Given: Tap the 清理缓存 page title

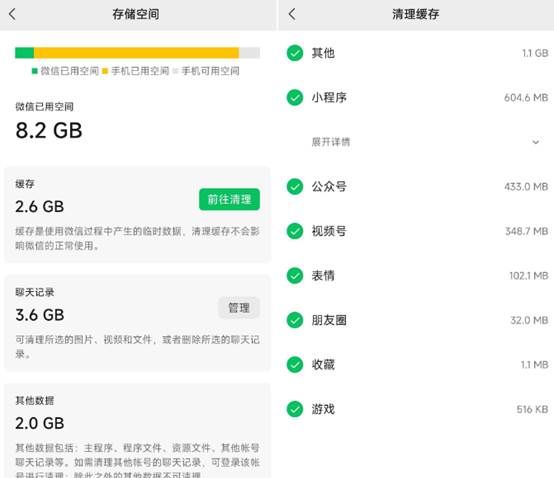Looking at the screenshot, I should pyautogui.click(x=416, y=14).
